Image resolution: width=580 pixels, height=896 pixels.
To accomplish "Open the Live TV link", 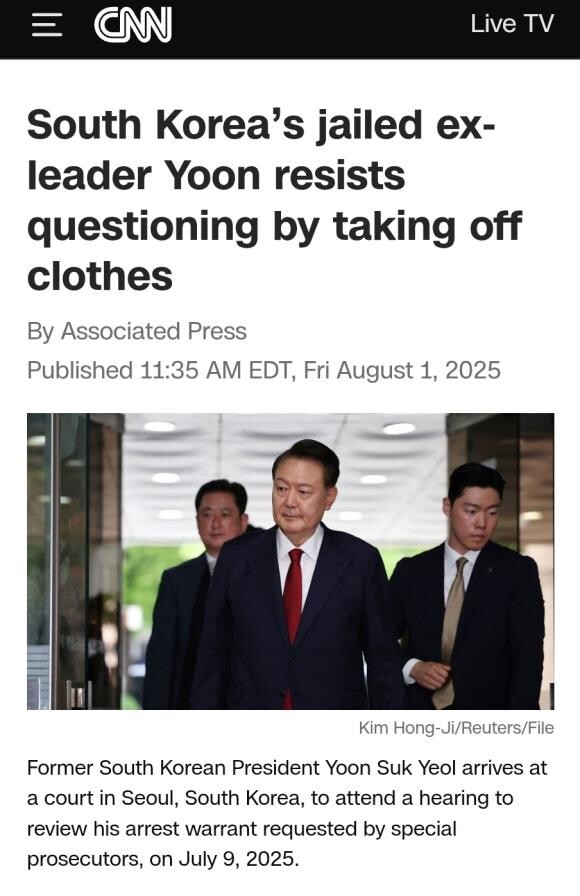I will coord(512,24).
